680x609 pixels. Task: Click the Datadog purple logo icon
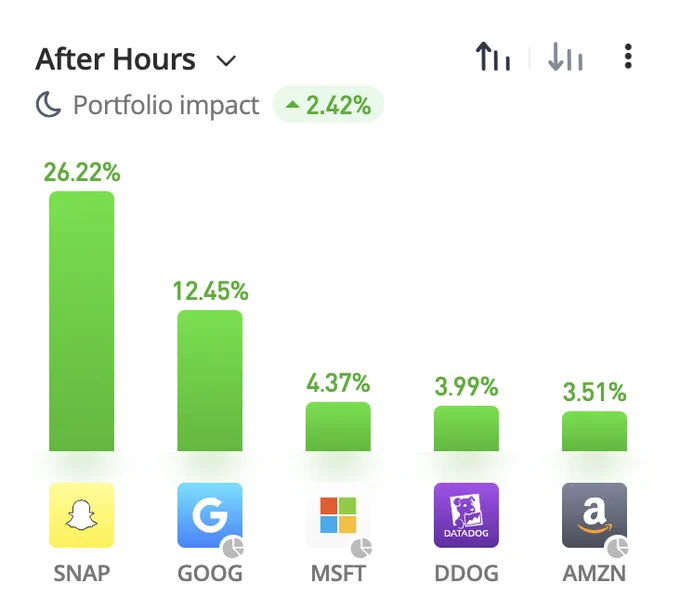[x=466, y=515]
